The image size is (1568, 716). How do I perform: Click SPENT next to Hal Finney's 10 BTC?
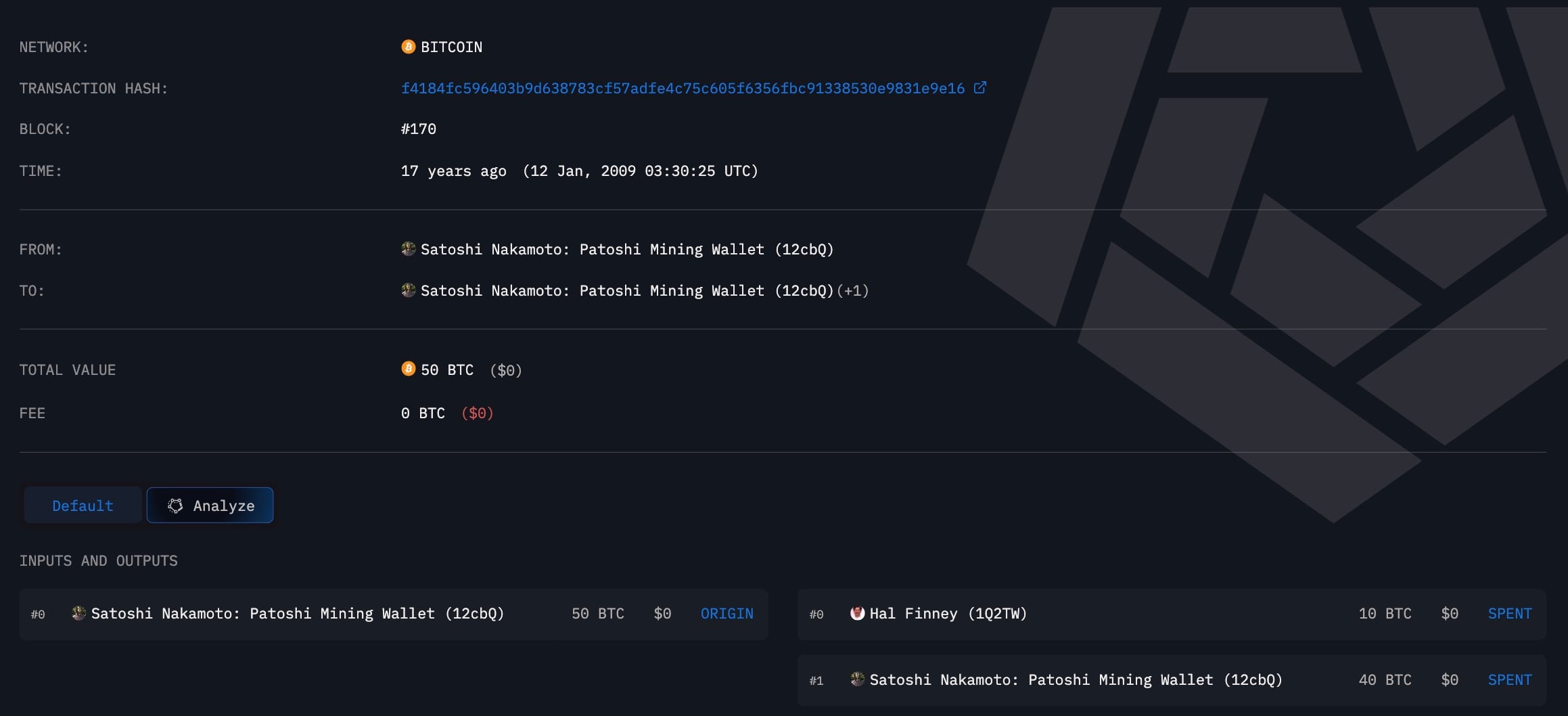tap(1509, 613)
